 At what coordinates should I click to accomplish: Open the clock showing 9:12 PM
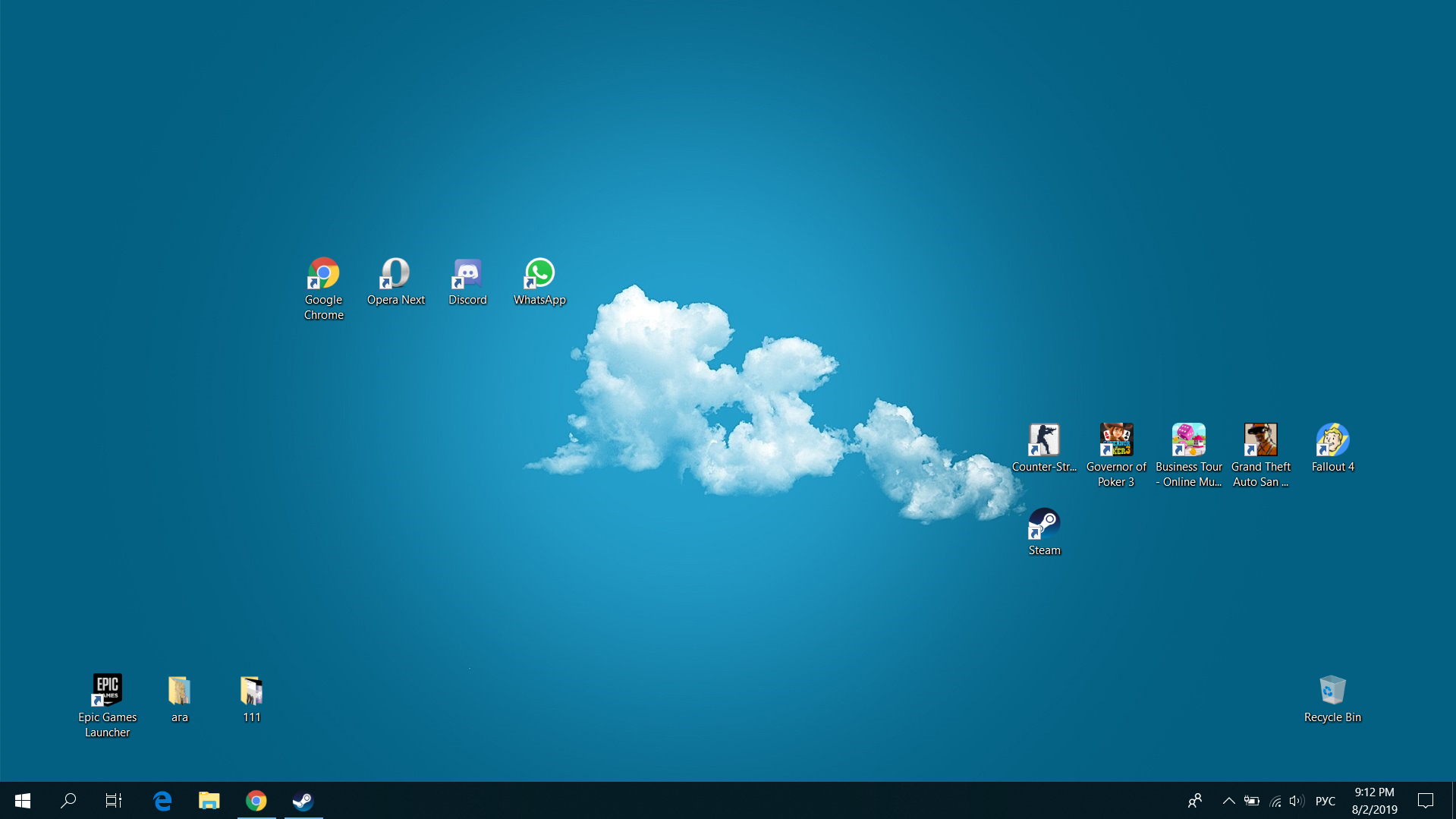coord(1374,800)
